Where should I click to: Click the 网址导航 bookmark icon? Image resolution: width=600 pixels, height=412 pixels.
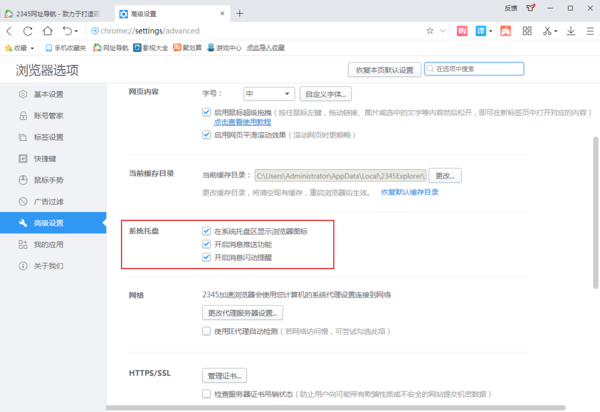pos(99,47)
